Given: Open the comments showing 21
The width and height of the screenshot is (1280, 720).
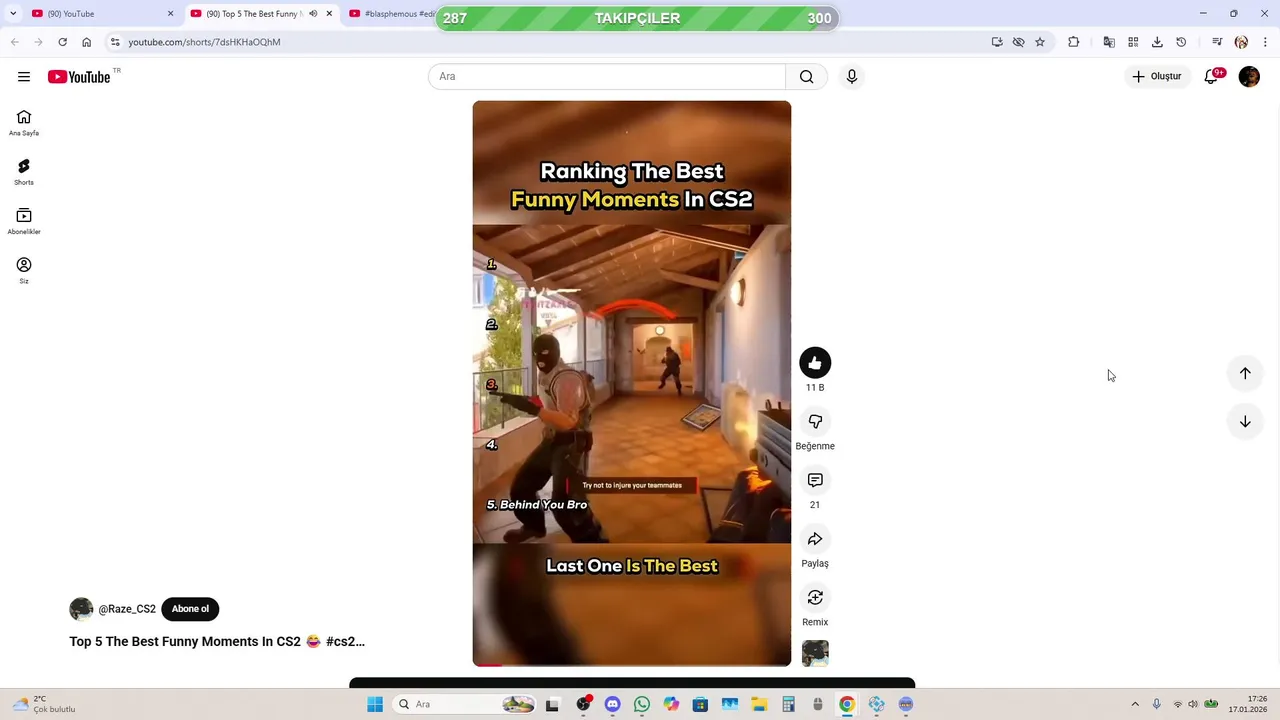Looking at the screenshot, I should (x=815, y=480).
